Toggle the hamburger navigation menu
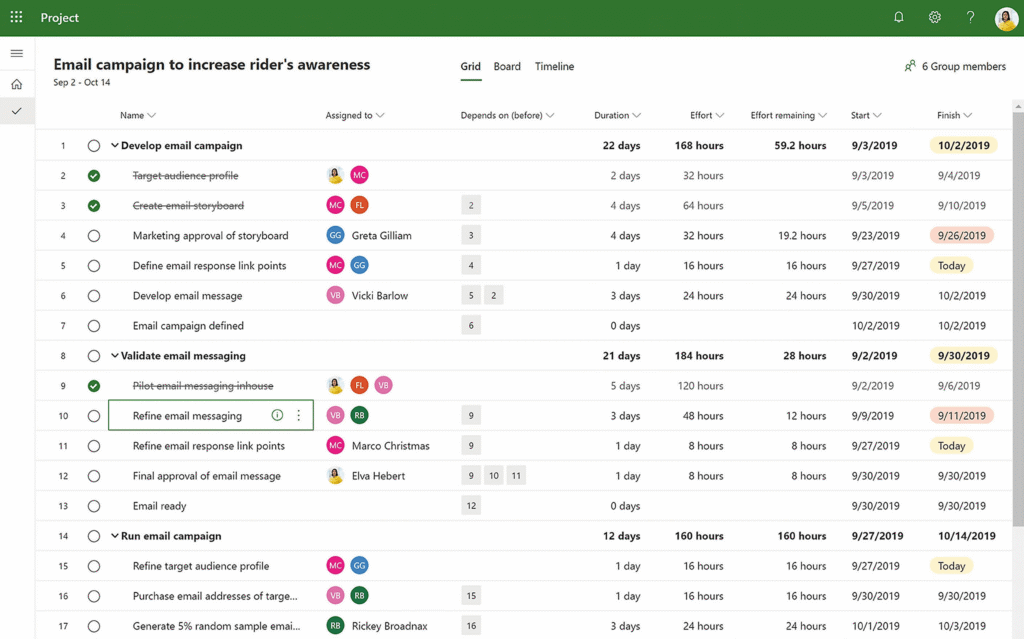Image resolution: width=1024 pixels, height=639 pixels. [17, 54]
